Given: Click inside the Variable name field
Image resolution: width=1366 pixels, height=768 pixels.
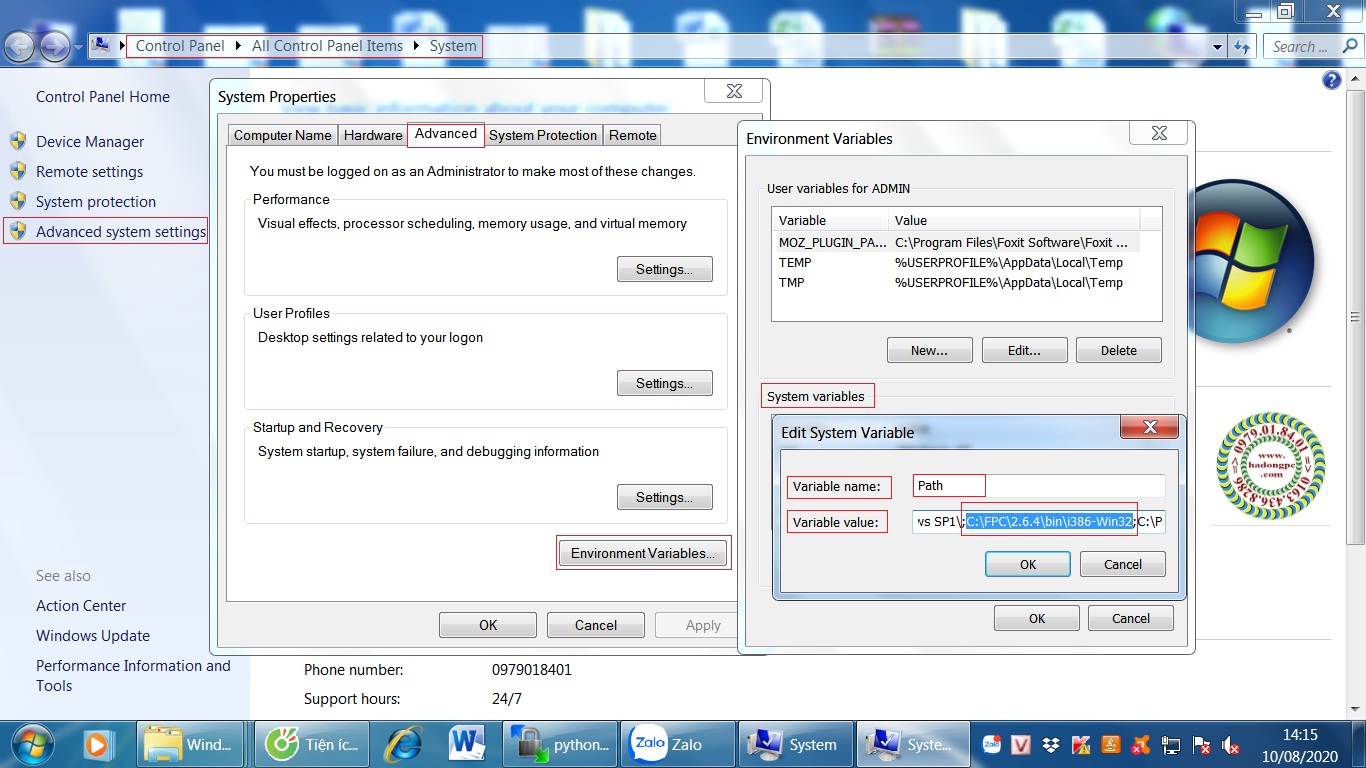Looking at the screenshot, I should click(x=1039, y=486).
